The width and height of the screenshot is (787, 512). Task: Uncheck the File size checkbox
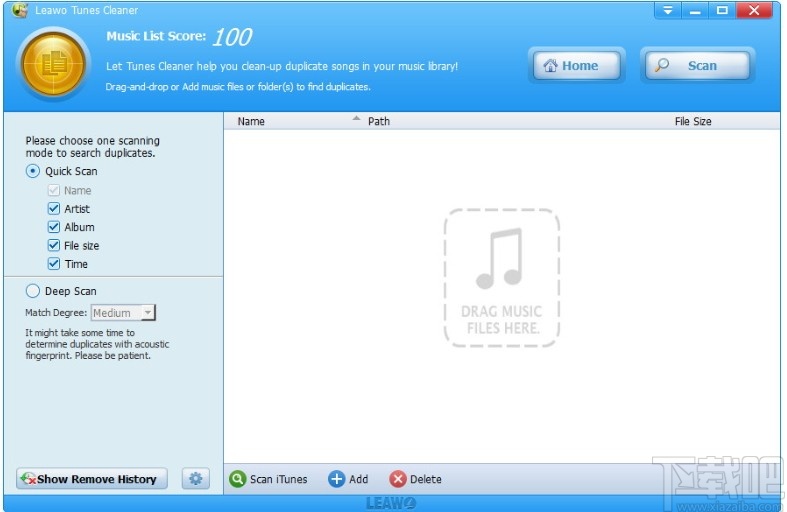(54, 245)
